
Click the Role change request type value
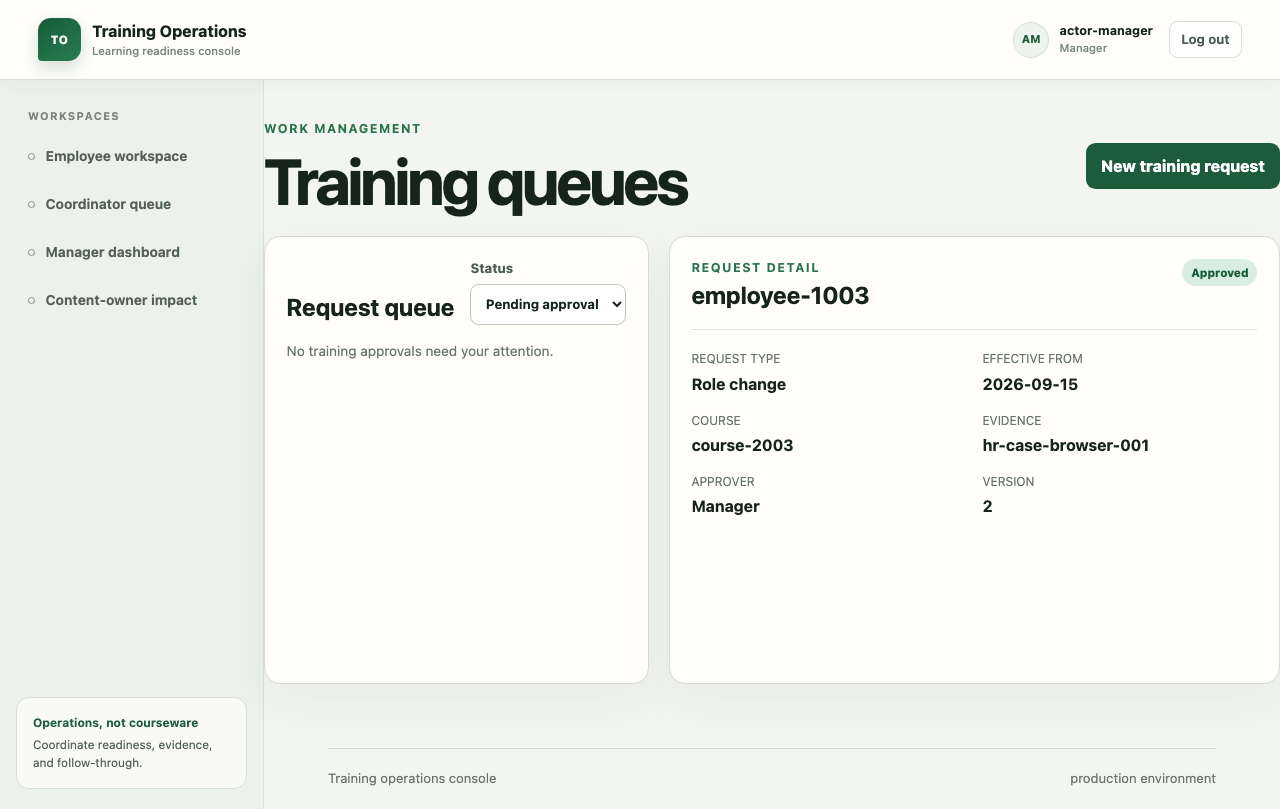739,384
